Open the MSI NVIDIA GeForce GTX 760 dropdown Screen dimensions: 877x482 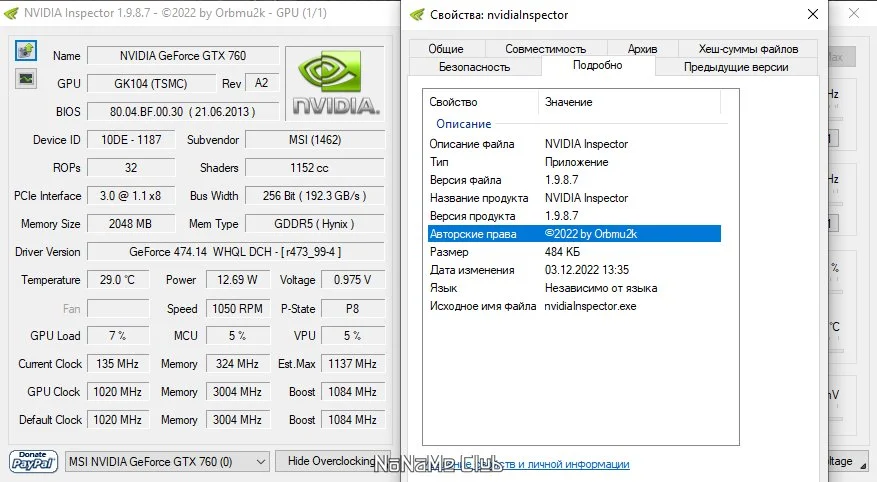[x=167, y=462]
